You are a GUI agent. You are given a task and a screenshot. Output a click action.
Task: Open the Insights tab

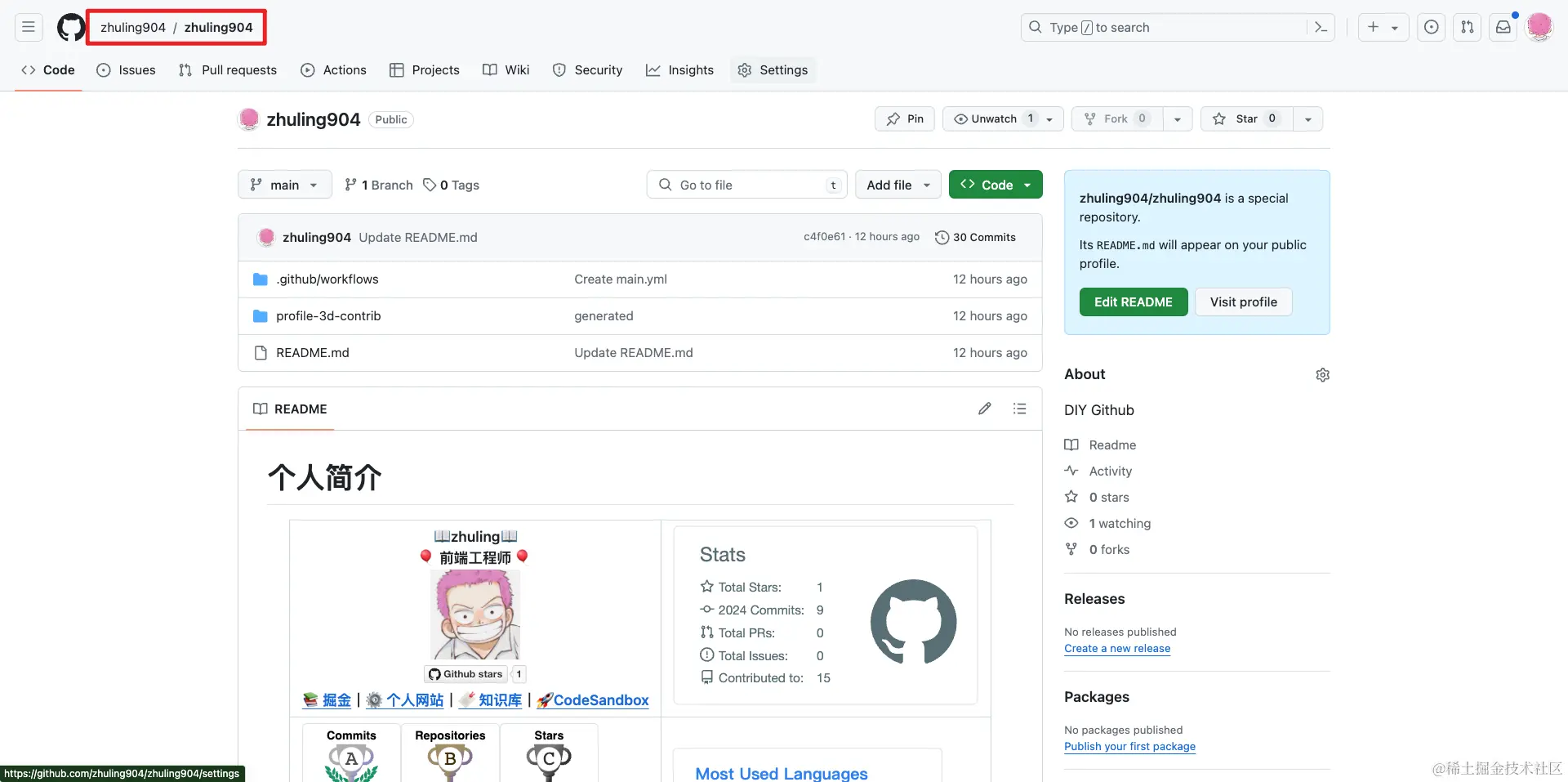[679, 70]
